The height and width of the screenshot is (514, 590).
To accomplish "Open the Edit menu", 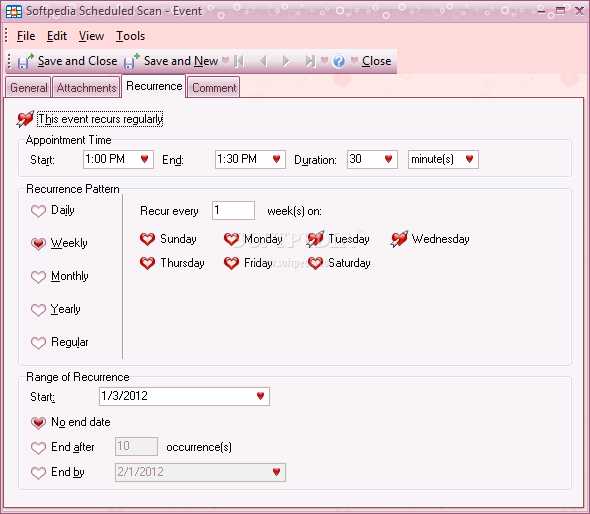I will [x=57, y=36].
